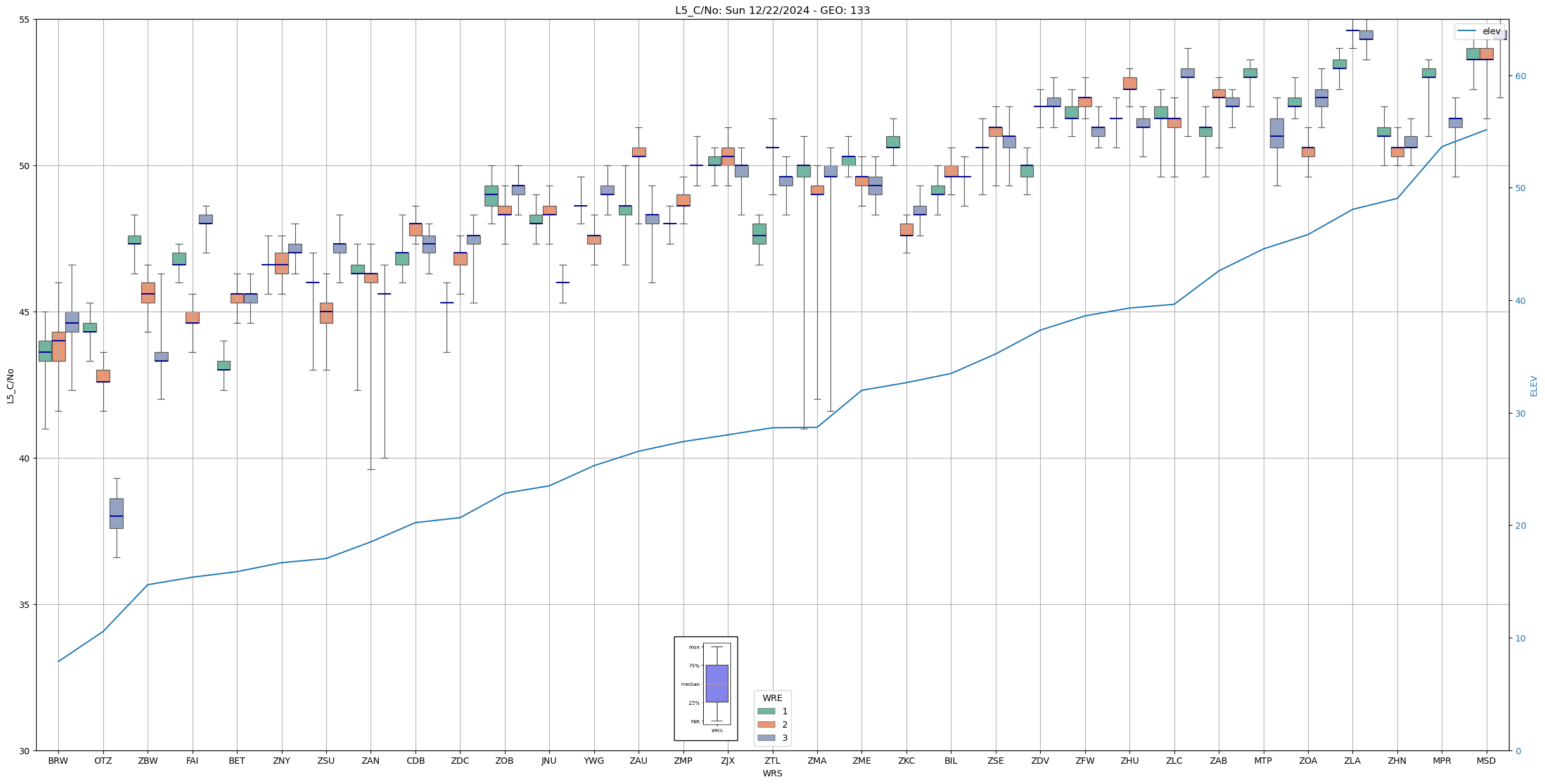
Task: Click the WRS x-axis title
Action: coord(772,773)
